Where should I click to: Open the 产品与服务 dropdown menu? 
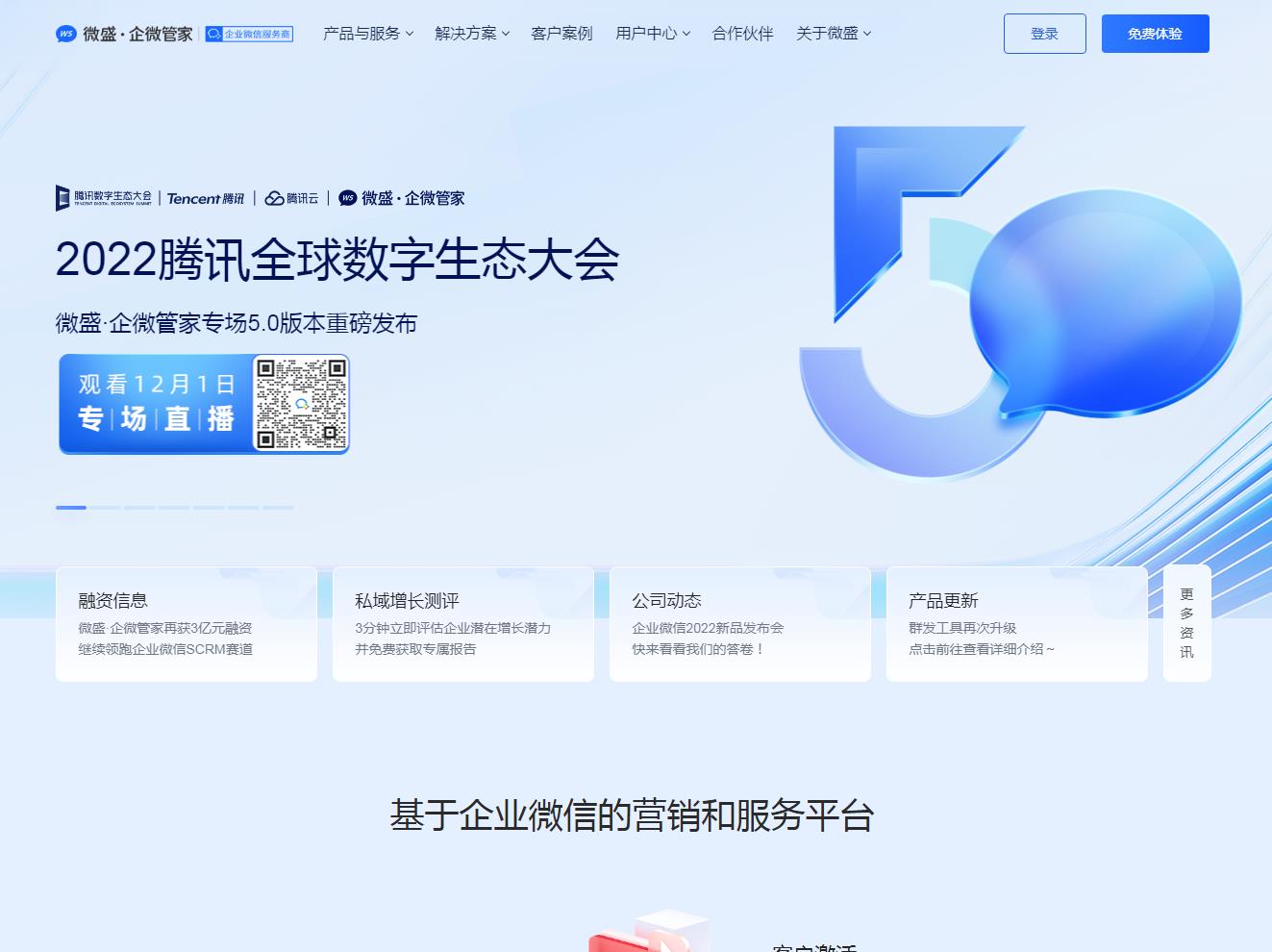click(365, 33)
